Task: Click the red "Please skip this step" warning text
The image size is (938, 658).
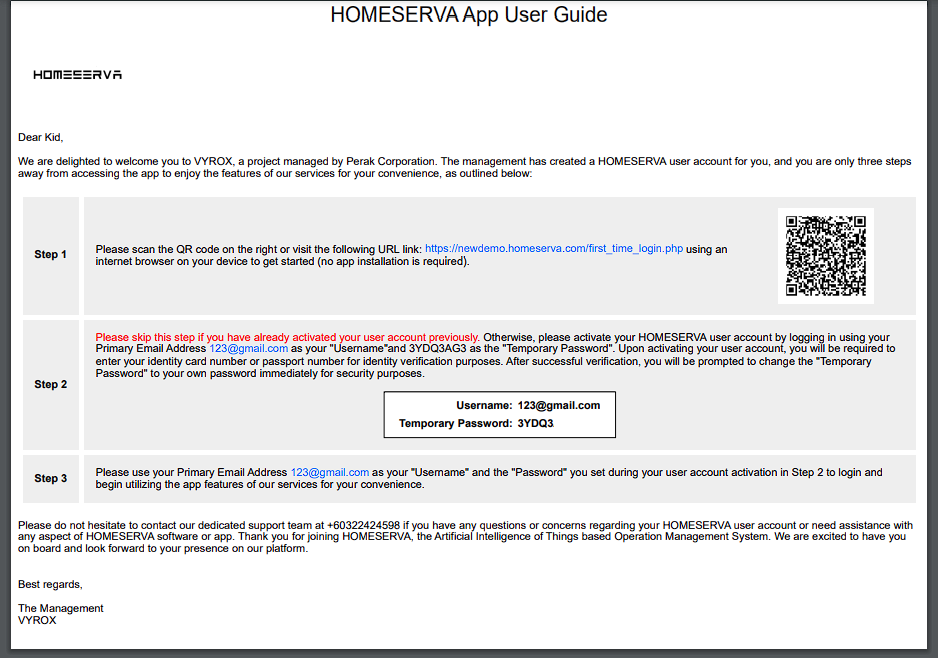Action: tap(287, 337)
